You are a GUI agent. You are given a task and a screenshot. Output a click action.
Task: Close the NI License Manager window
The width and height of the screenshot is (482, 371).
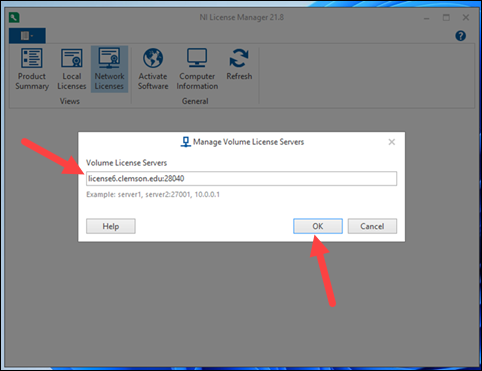point(466,18)
